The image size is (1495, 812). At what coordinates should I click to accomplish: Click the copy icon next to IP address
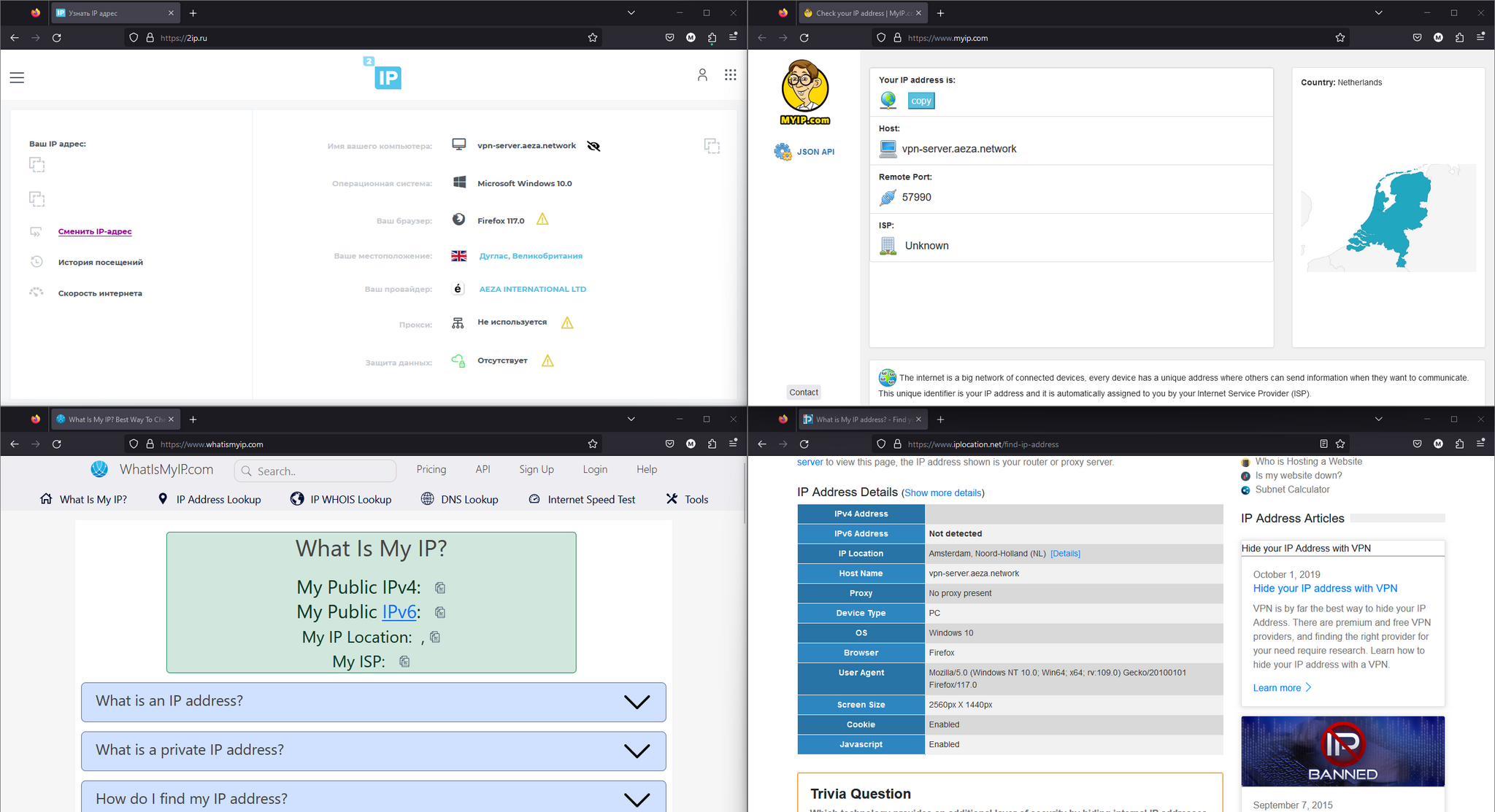pos(921,99)
